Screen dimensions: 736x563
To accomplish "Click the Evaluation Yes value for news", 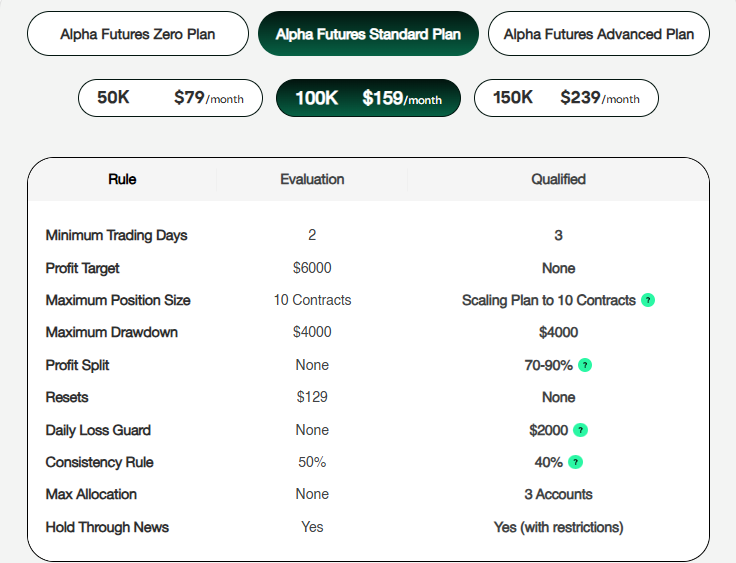I will (312, 527).
